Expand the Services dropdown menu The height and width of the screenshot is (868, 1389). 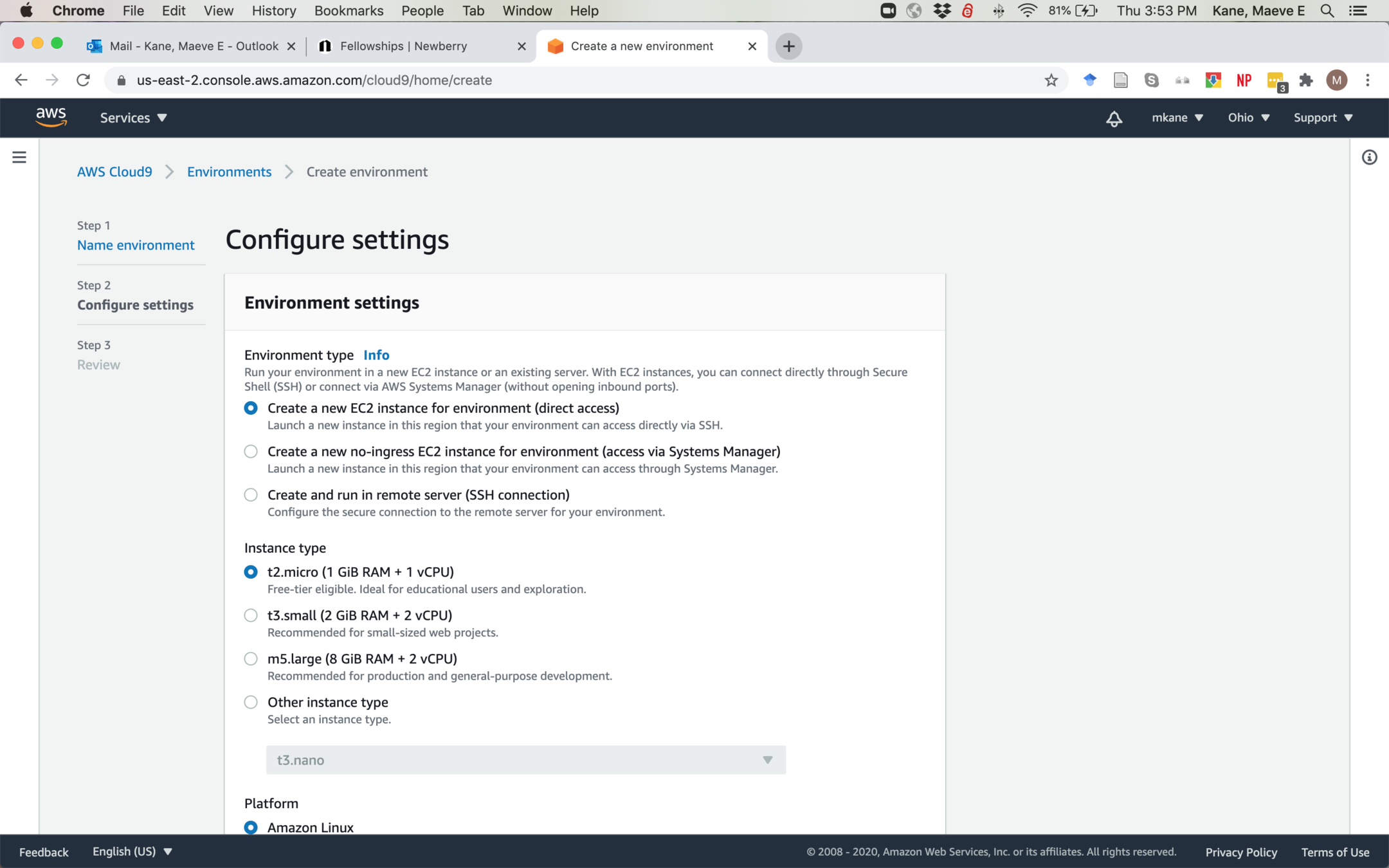coord(133,118)
